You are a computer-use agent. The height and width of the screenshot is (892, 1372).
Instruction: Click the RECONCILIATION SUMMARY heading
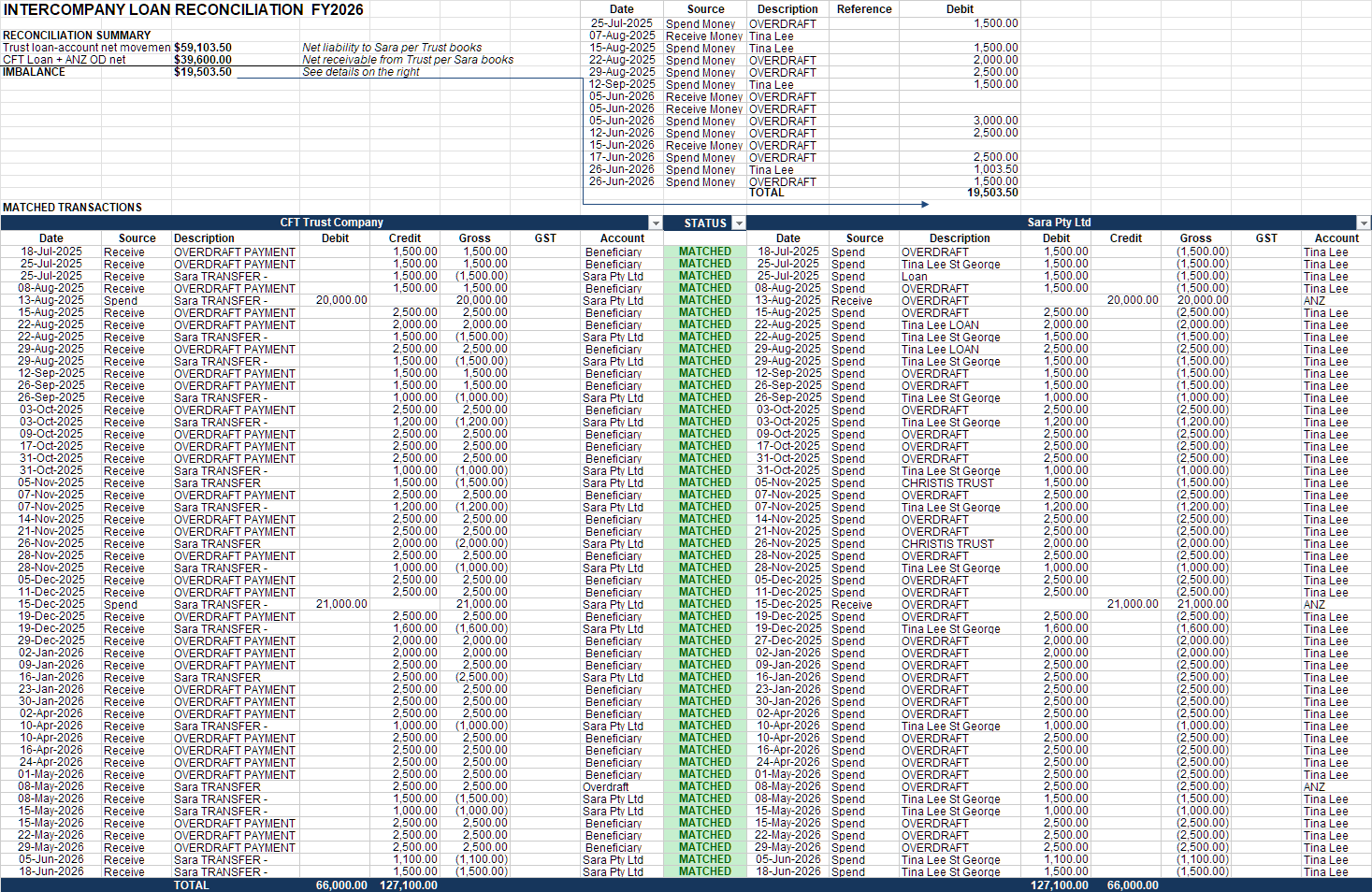click(77, 36)
